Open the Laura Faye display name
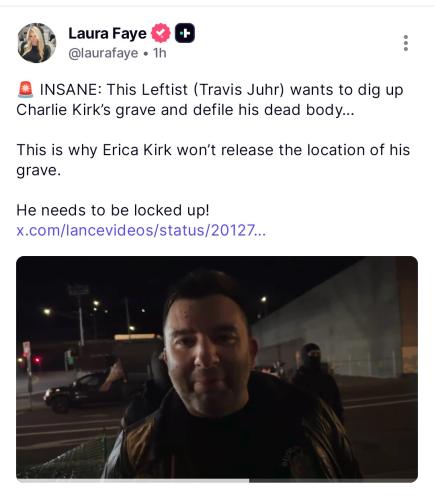Image resolution: width=434 pixels, height=500 pixels. tap(107, 33)
